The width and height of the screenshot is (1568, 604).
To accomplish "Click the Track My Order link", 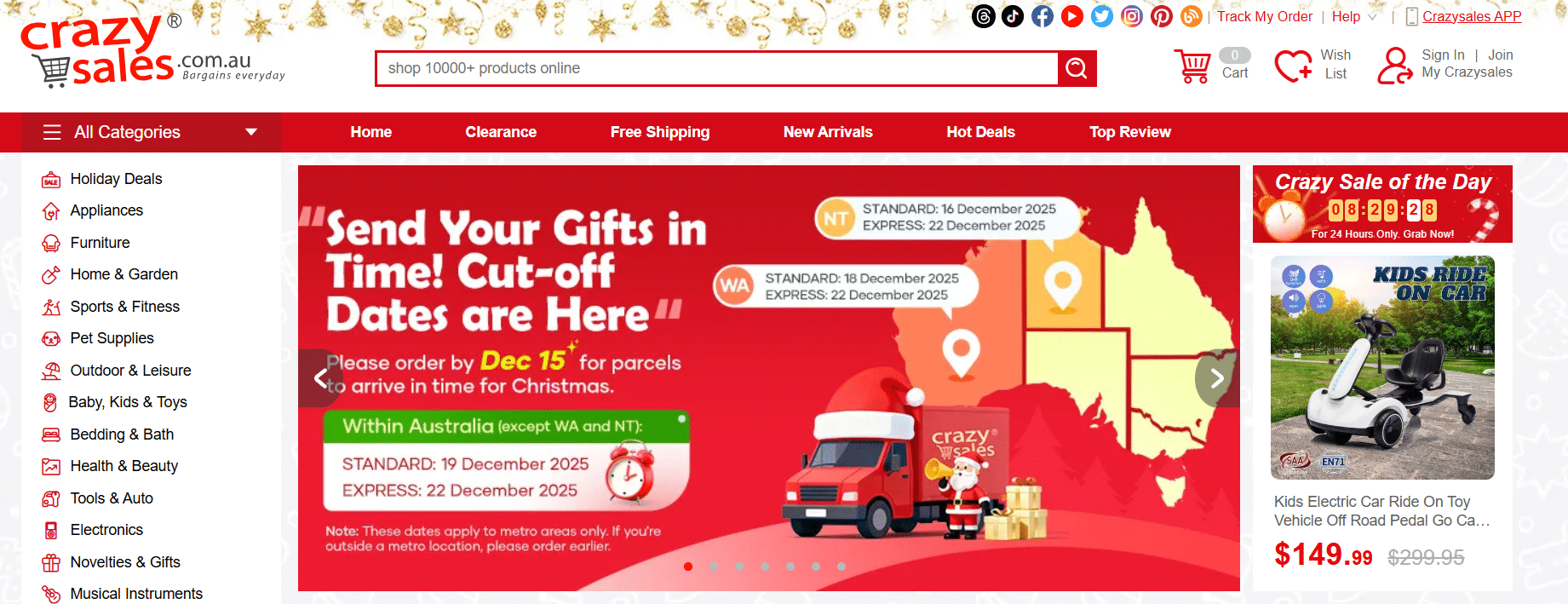I will [1264, 16].
